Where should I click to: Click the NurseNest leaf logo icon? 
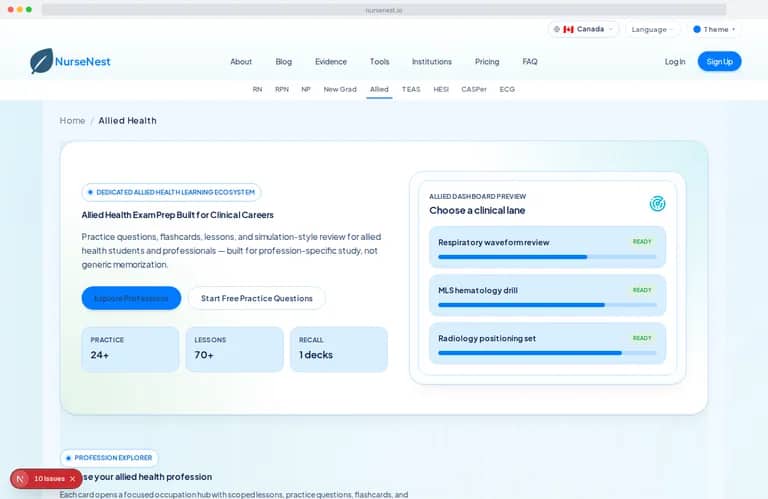coord(42,61)
